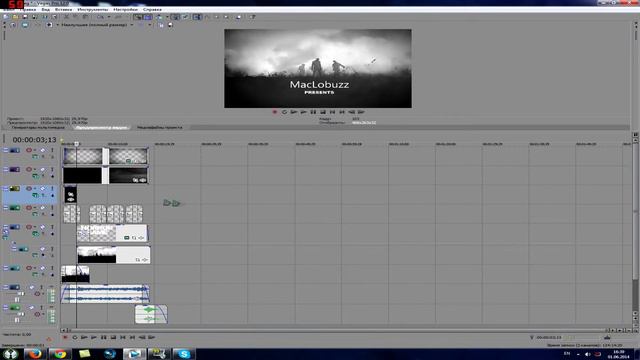Open the Вставка menu
Viewport: 640px width, 360px height.
(x=63, y=9)
